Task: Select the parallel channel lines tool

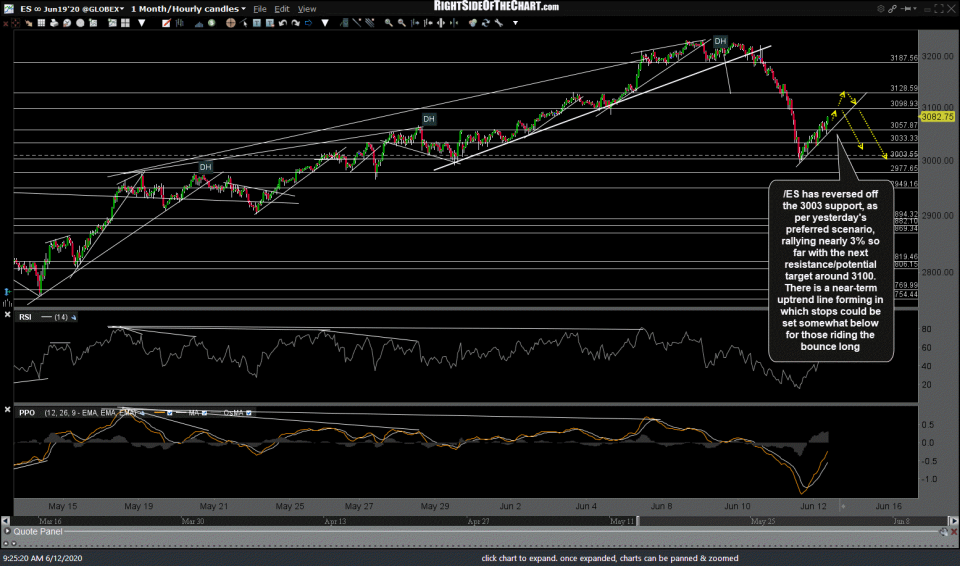Action: point(369,23)
